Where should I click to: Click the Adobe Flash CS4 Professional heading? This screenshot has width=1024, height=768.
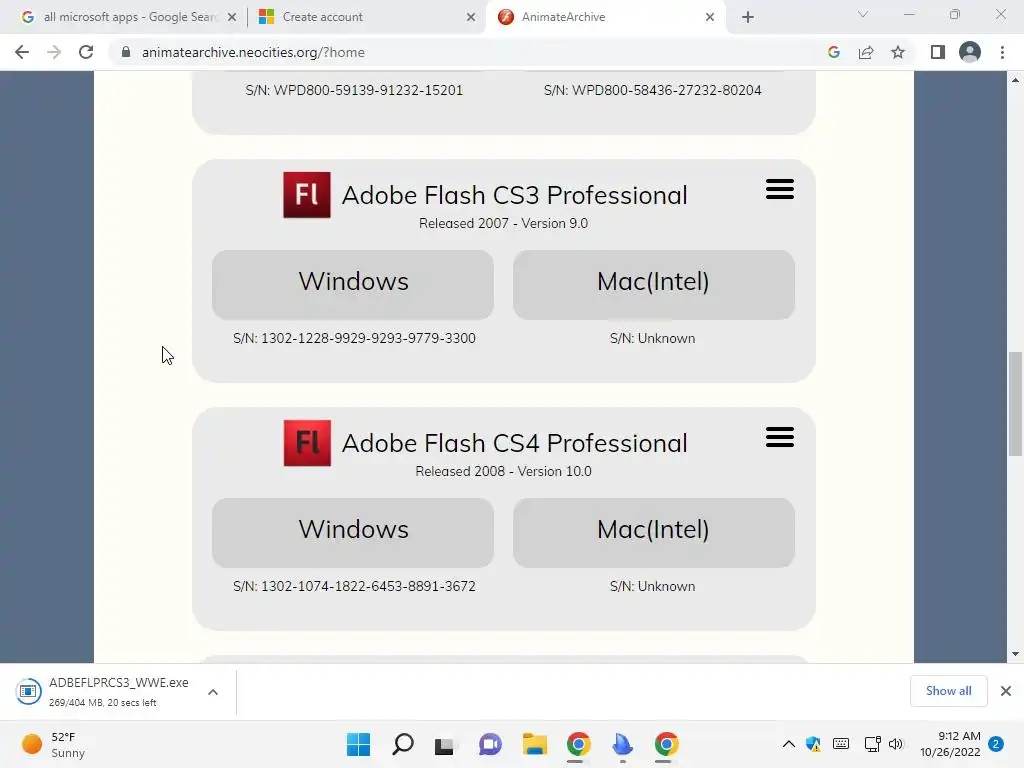[x=515, y=443]
